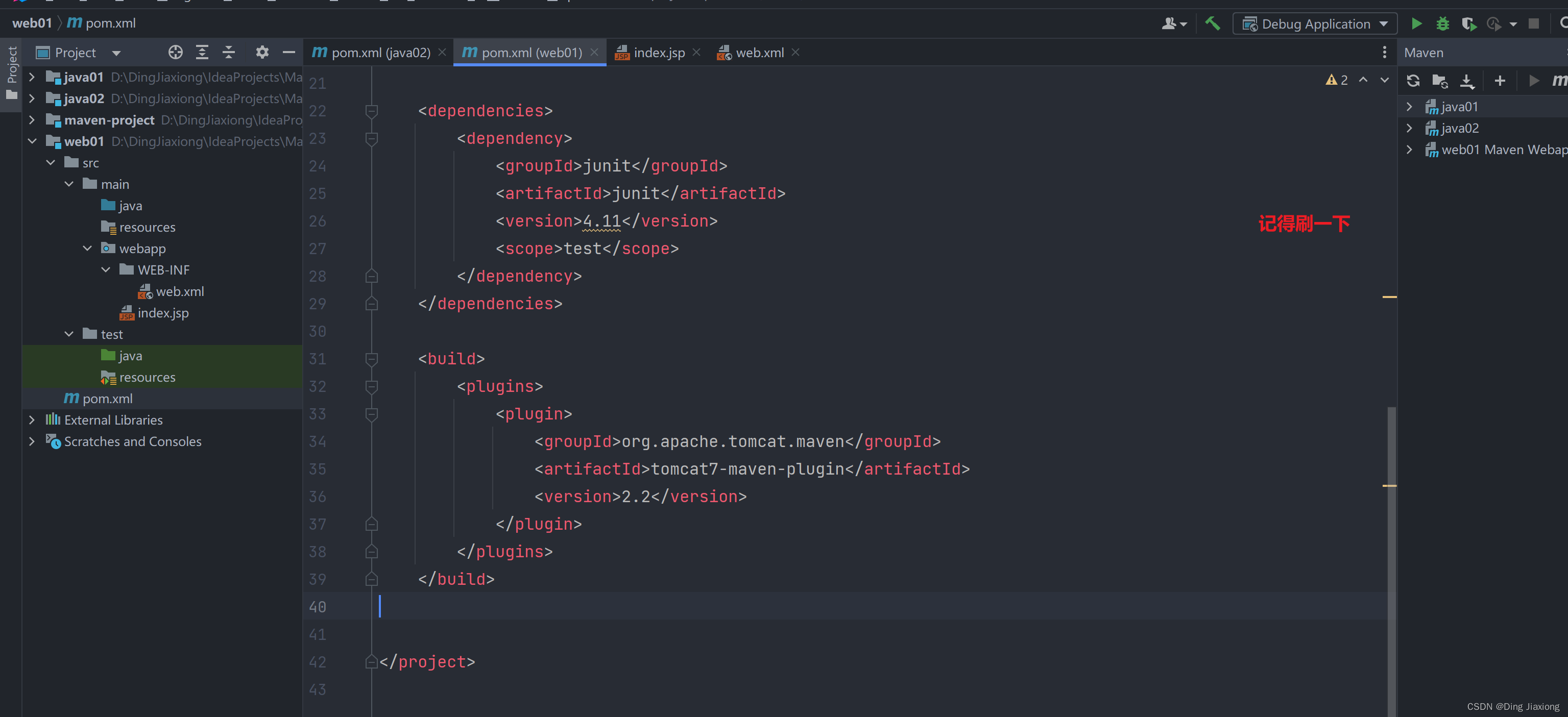The width and height of the screenshot is (1568, 717).
Task: Place cursor on line 26 version text
Action: click(601, 221)
